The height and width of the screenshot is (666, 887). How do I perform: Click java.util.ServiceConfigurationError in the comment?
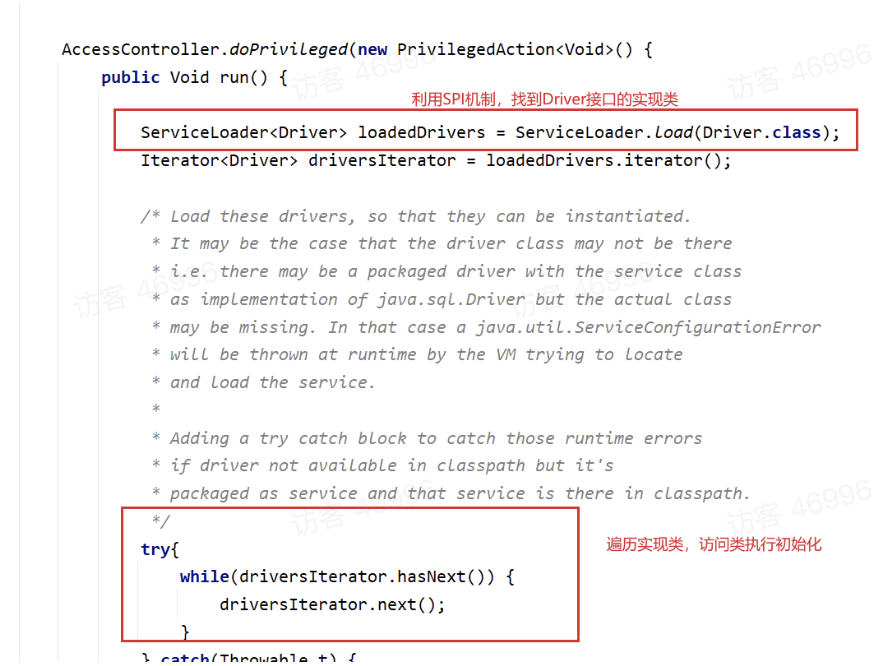pyautogui.click(x=648, y=327)
